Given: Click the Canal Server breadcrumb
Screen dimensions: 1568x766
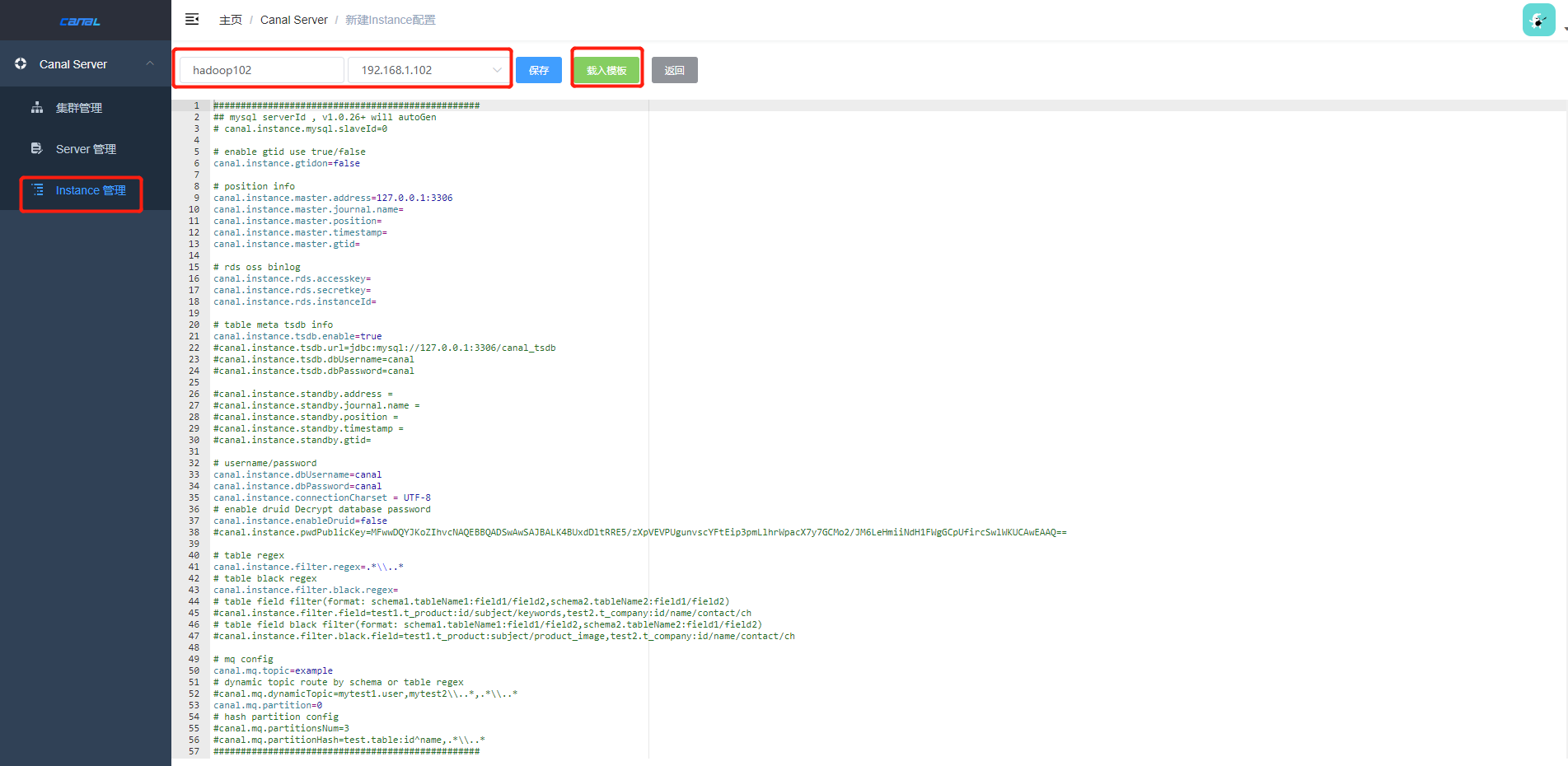Looking at the screenshot, I should (294, 20).
